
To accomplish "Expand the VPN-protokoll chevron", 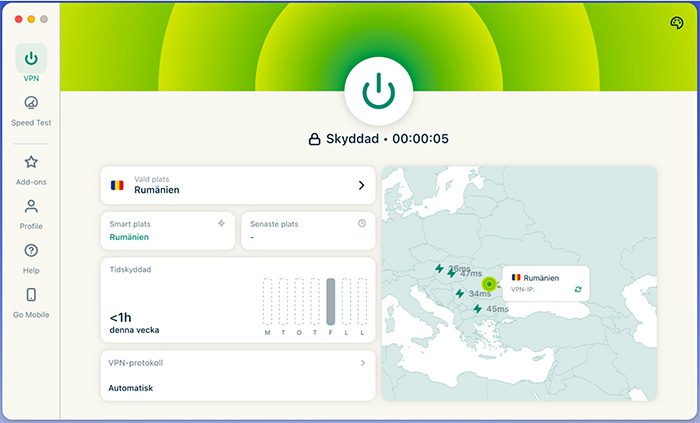I will (x=362, y=363).
